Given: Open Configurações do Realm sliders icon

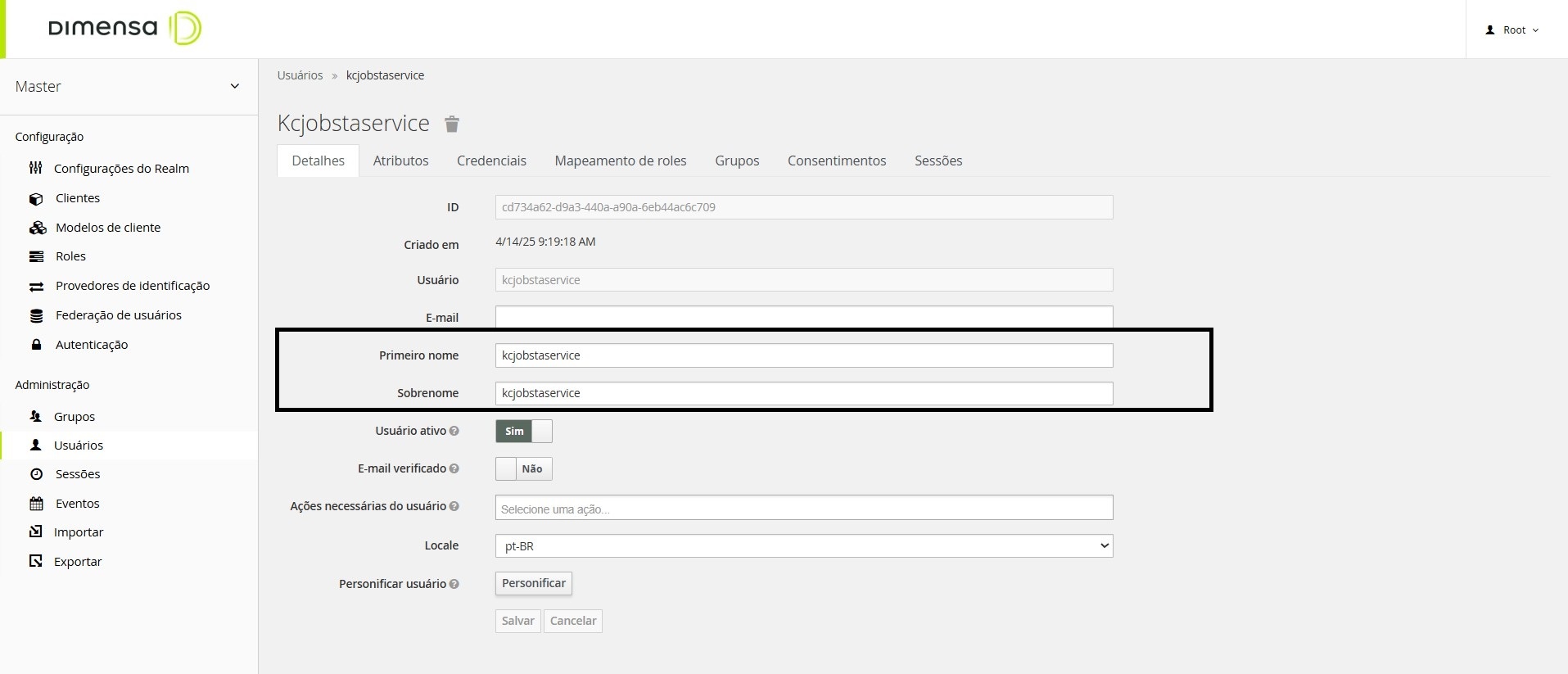Looking at the screenshot, I should point(35,168).
